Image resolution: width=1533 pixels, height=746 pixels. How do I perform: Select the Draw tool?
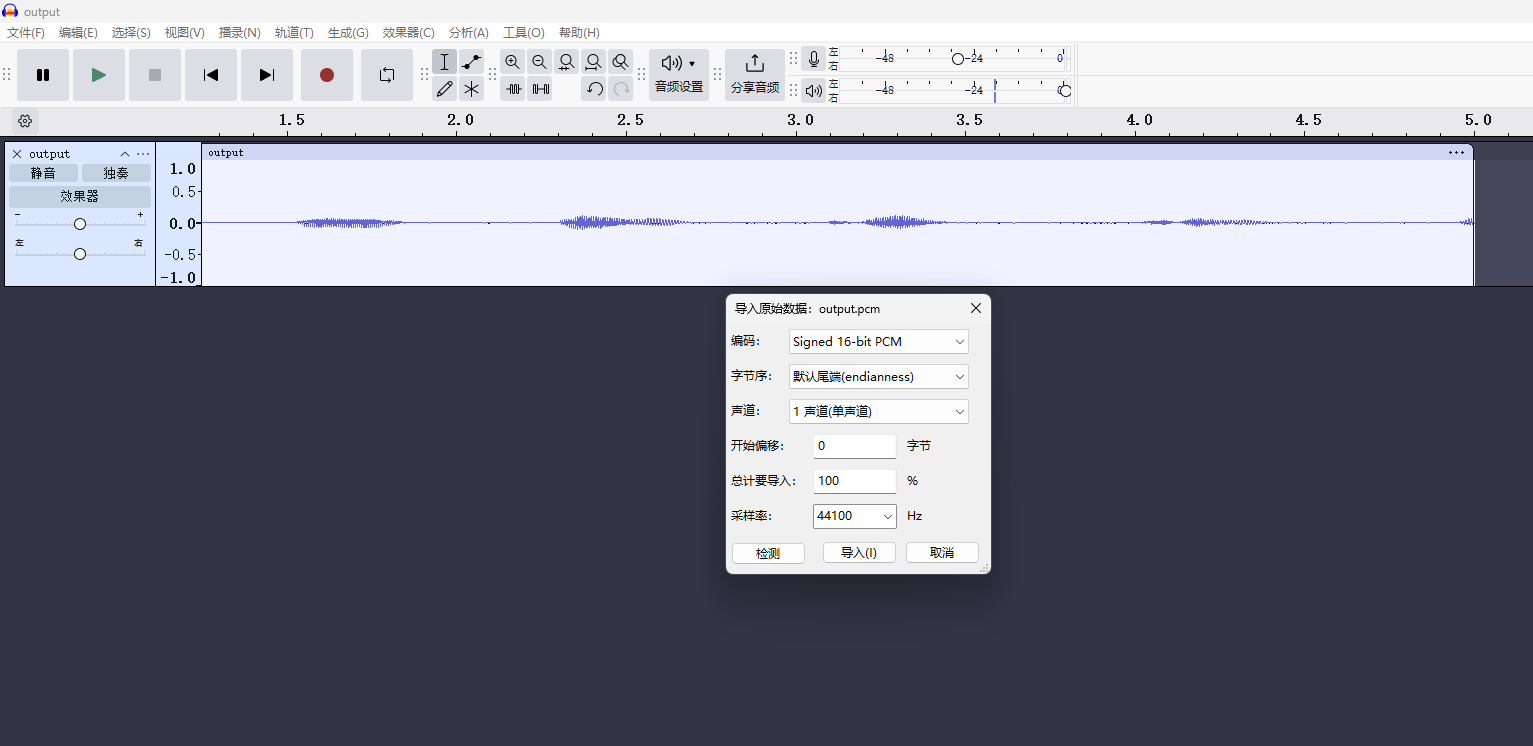445,88
